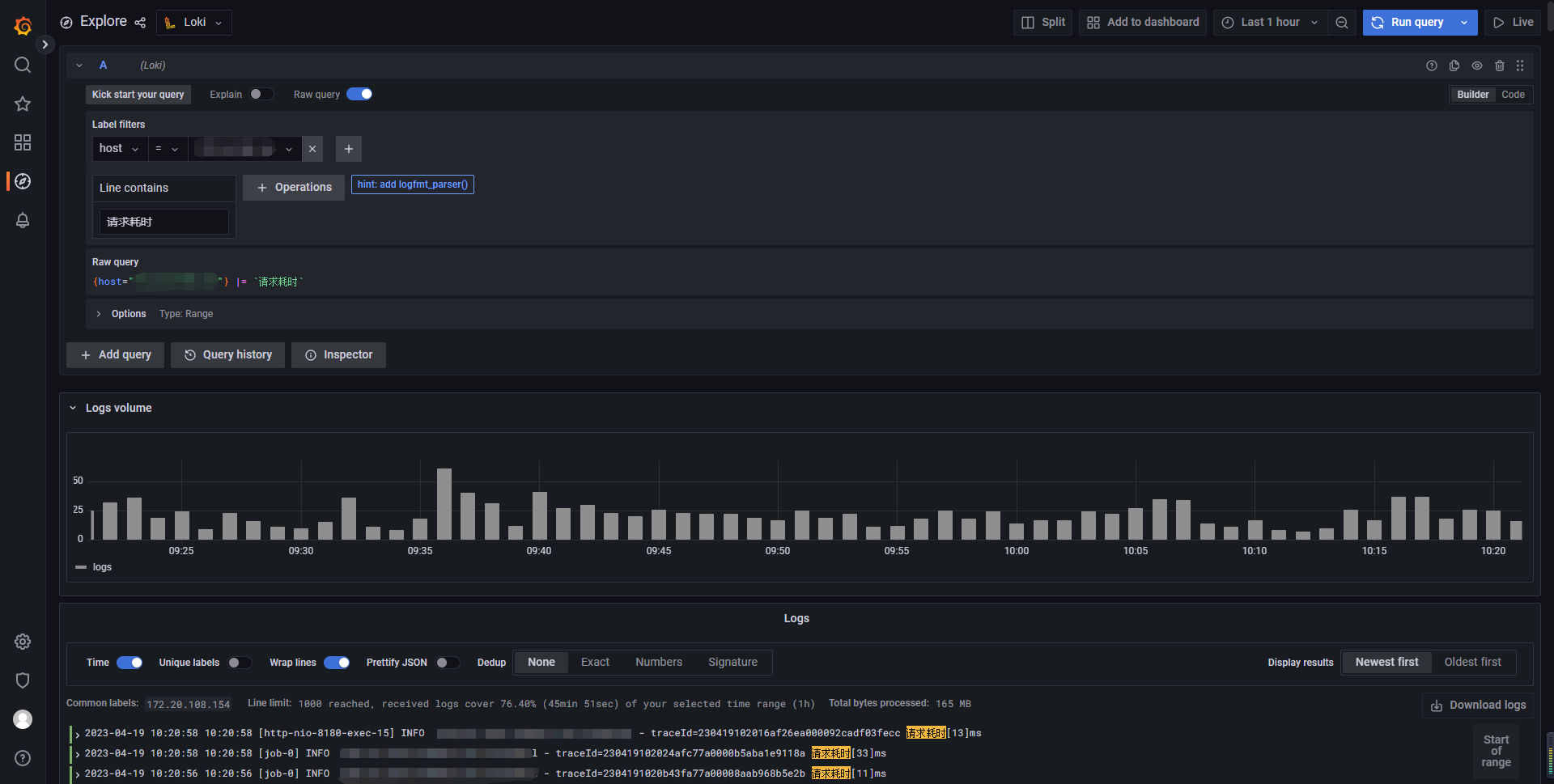Show query help icon for row A

tap(1432, 66)
